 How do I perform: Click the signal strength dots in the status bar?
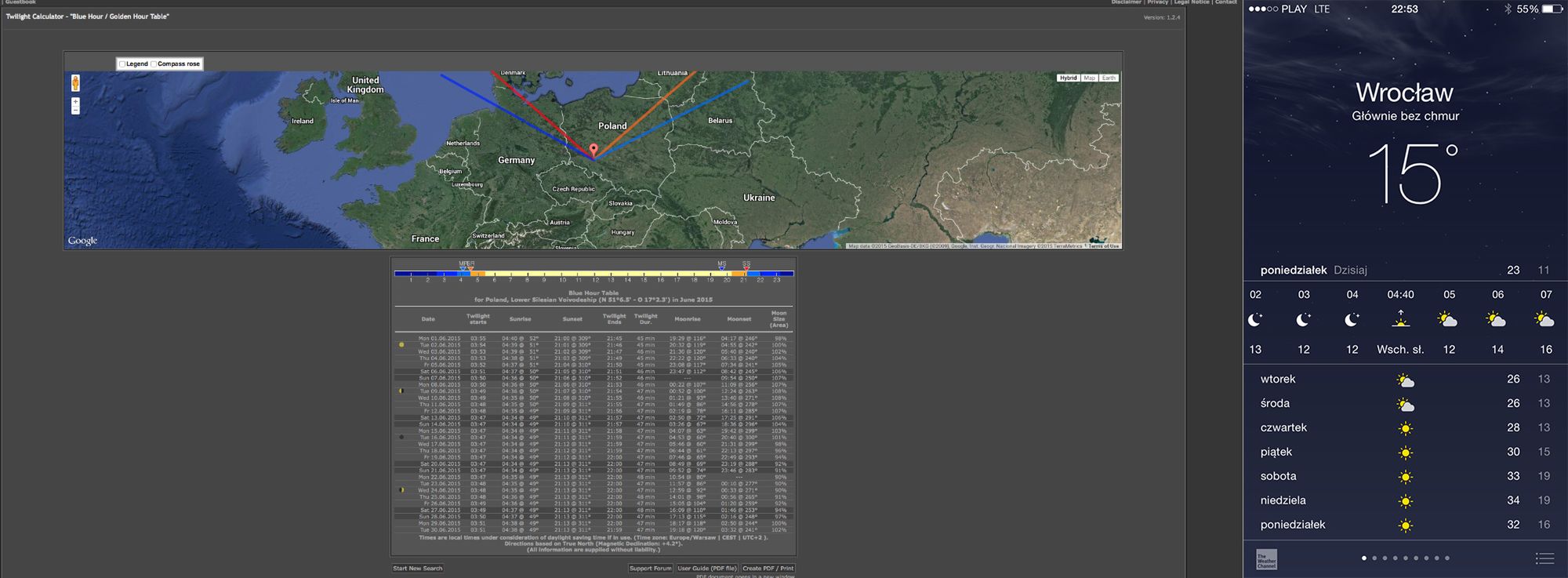[1263, 9]
